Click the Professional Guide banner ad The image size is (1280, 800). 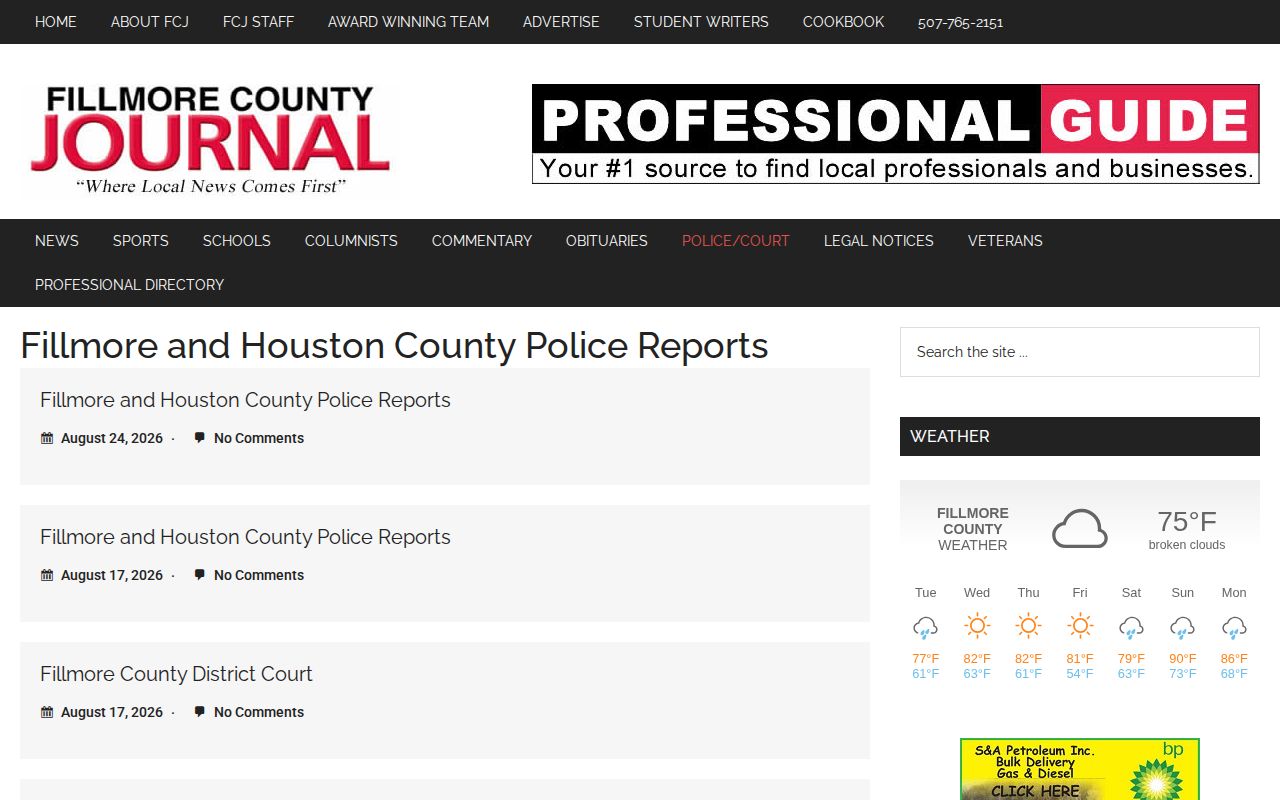(x=895, y=134)
